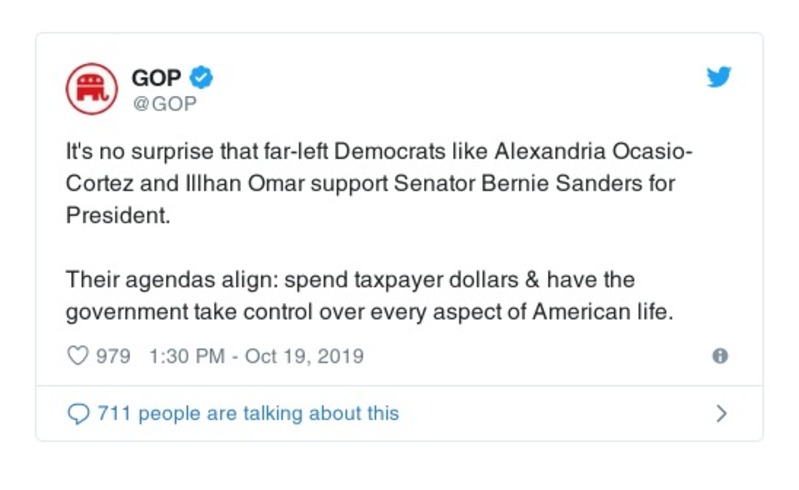Like the tweet with the heart icon
This screenshot has width=799, height=490.
click(x=77, y=356)
